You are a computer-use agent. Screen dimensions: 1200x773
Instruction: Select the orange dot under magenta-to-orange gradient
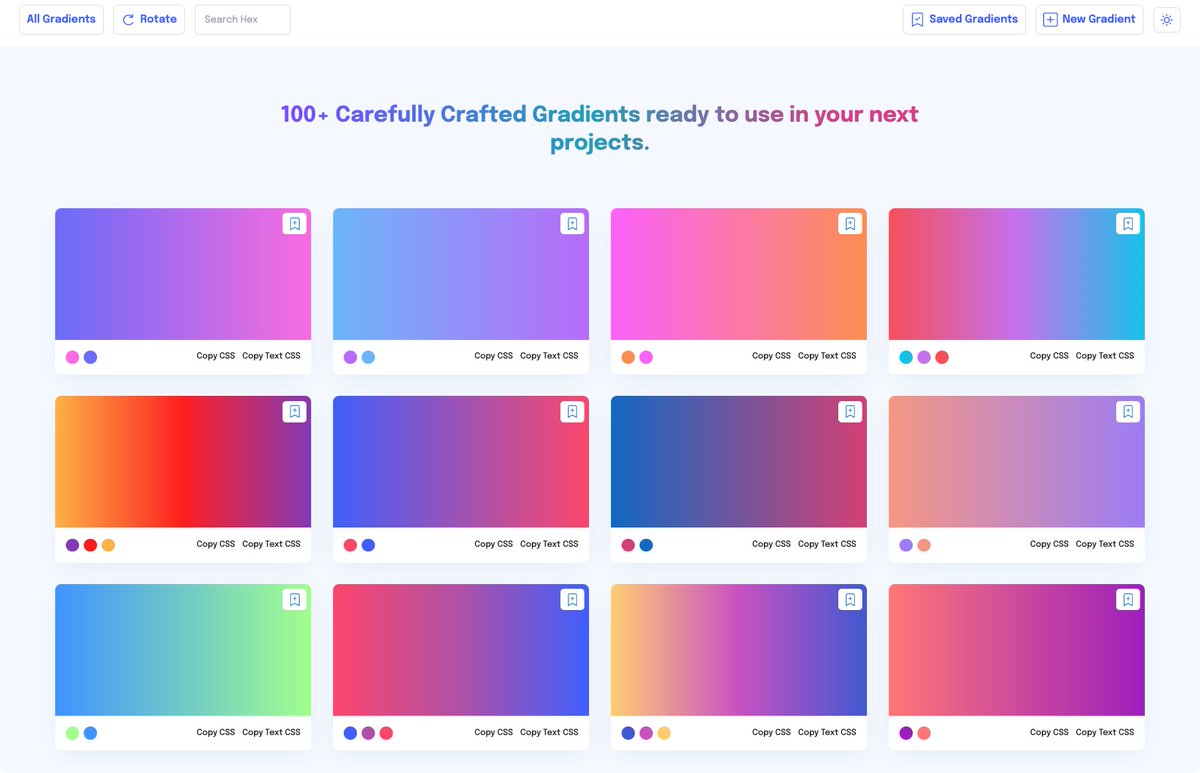click(628, 357)
